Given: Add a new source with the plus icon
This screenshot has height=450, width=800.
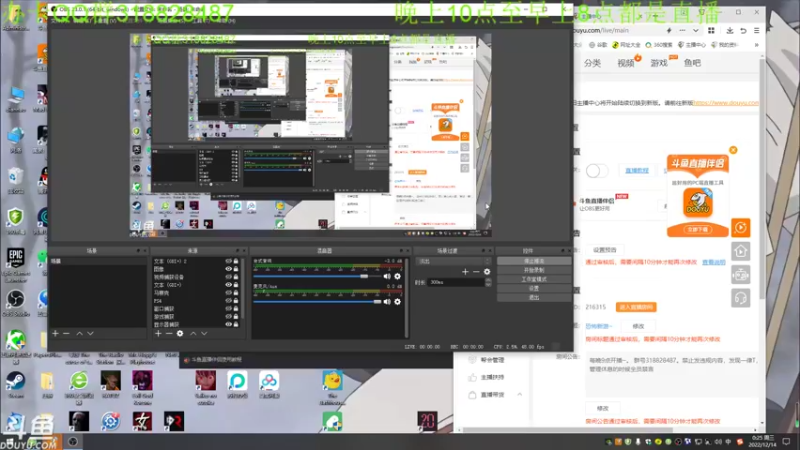Looking at the screenshot, I should pyautogui.click(x=158, y=333).
